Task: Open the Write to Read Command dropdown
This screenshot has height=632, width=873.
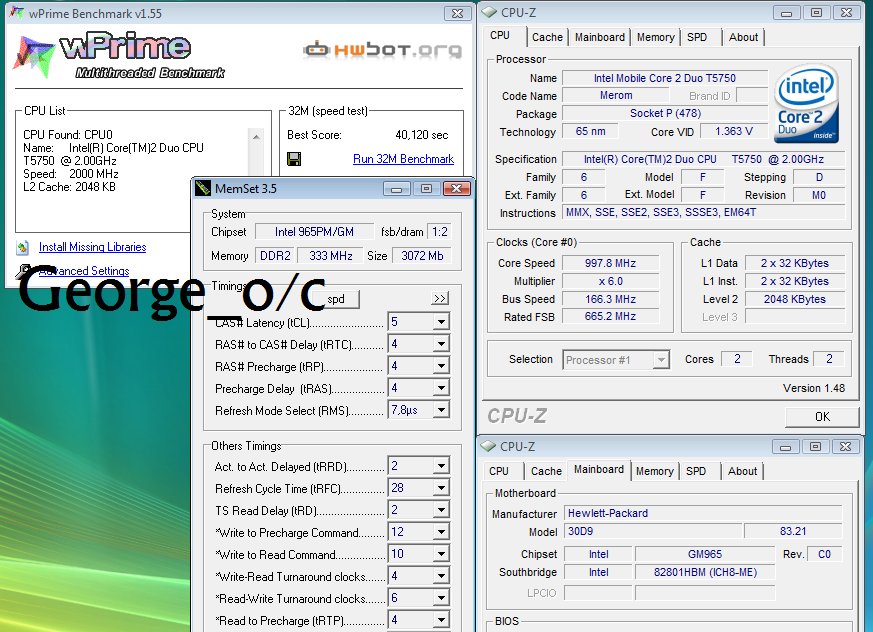Action: click(x=441, y=553)
